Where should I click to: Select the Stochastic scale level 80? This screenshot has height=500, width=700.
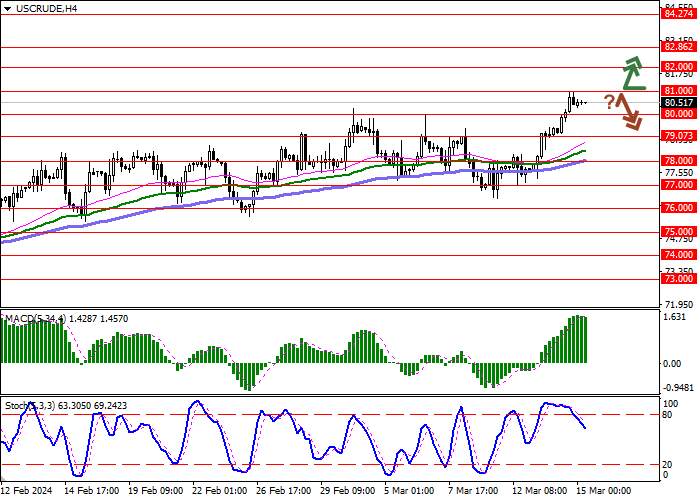tap(667, 415)
